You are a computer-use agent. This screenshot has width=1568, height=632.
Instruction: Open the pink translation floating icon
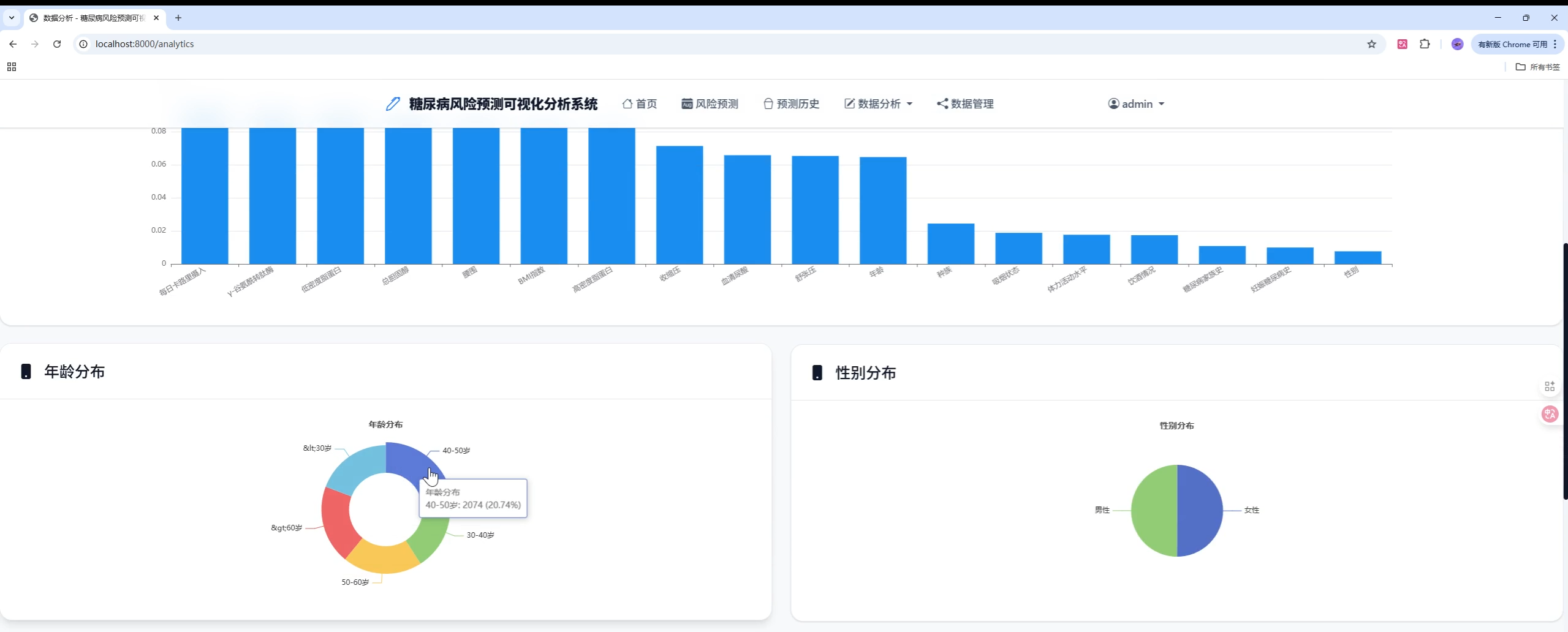coord(1550,414)
